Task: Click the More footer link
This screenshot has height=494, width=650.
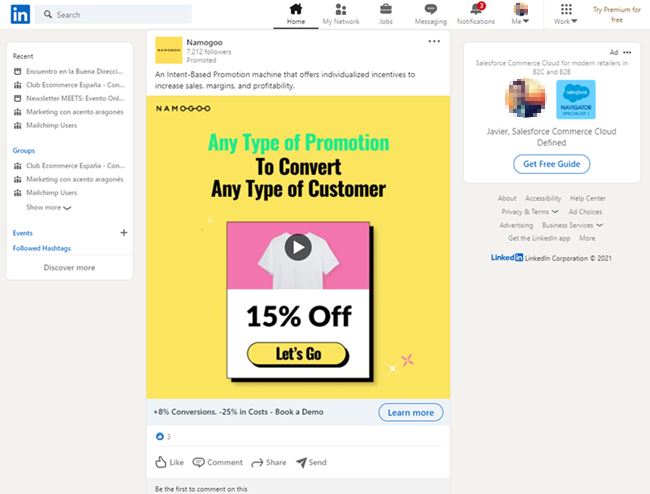Action: tap(587, 238)
